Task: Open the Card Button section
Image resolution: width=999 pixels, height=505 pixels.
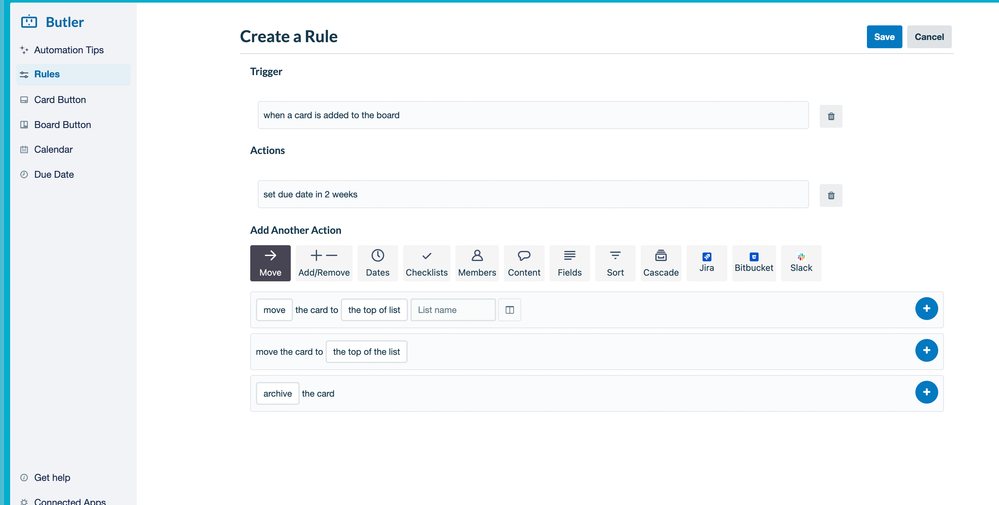Action: [60, 99]
